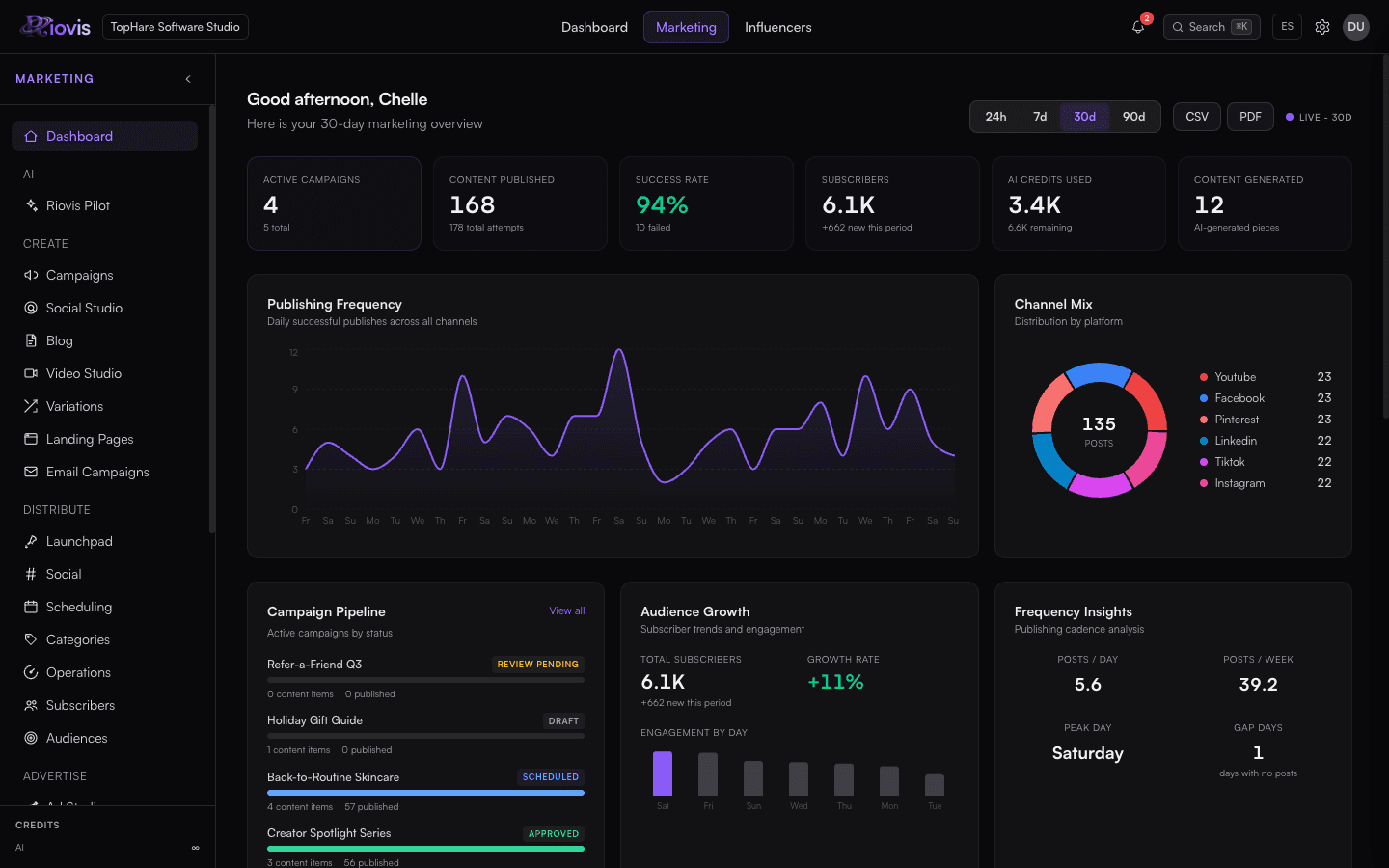Screen dimensions: 1389x868
Task: Click the Riovis Pilot sparkle icon
Action: pos(31,205)
